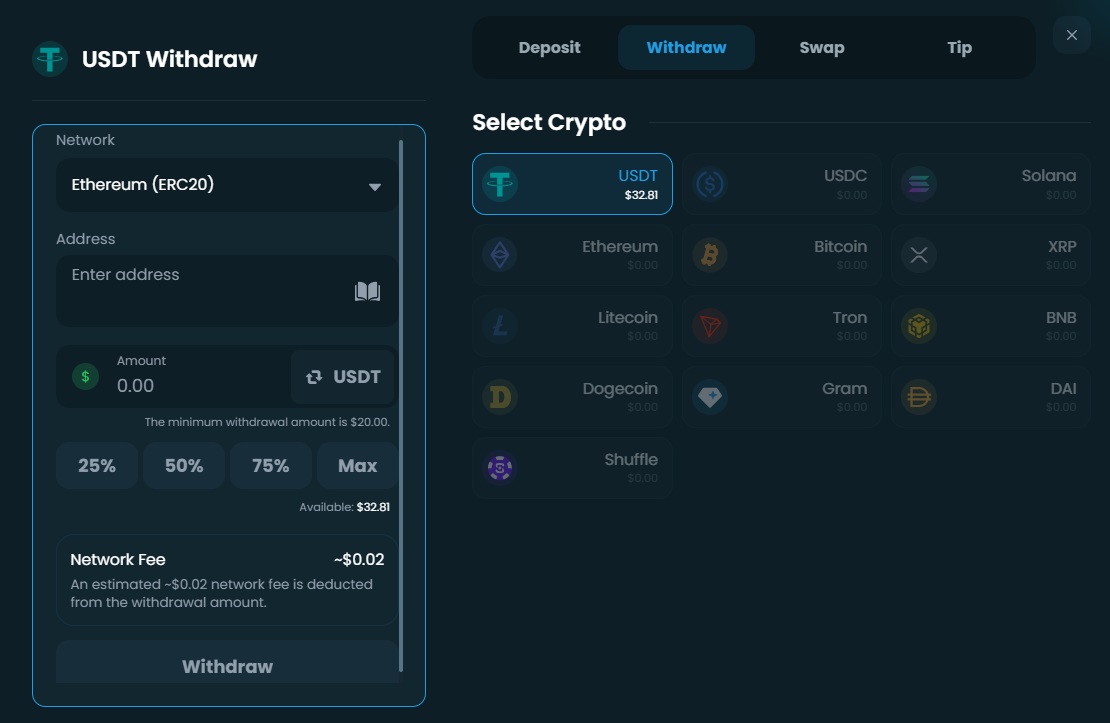Click the 50% amount button
The height and width of the screenshot is (723, 1110).
point(184,465)
